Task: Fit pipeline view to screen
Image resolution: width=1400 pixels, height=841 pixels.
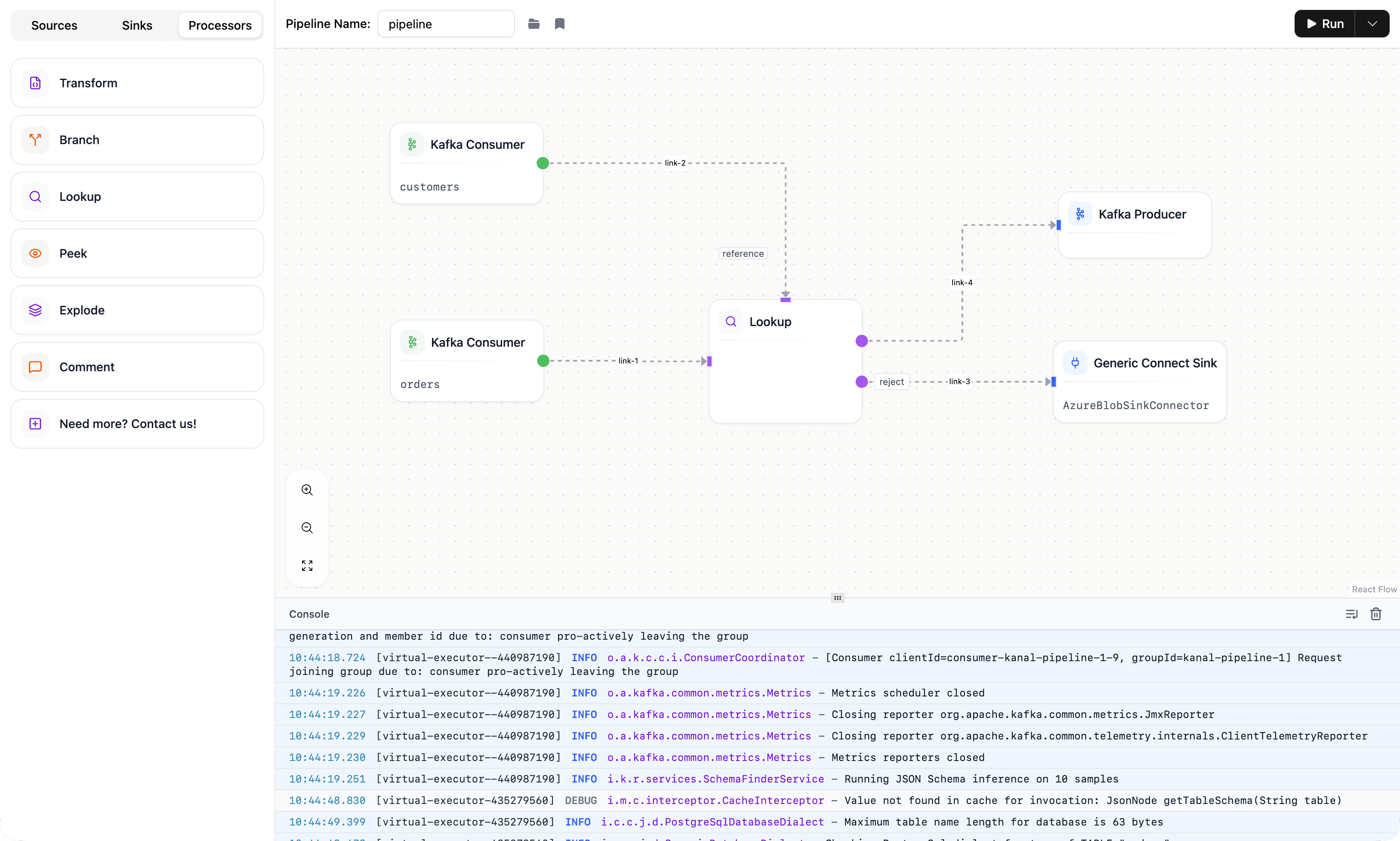Action: pos(307,566)
